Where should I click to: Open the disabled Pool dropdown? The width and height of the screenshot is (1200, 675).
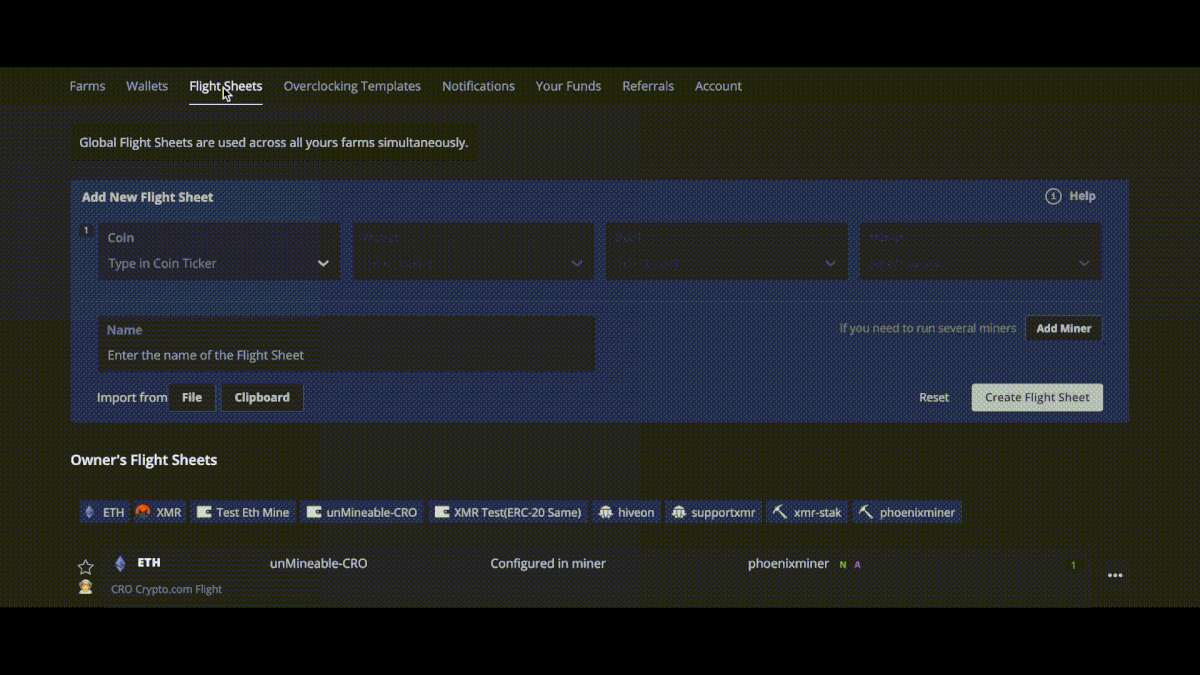pos(726,251)
